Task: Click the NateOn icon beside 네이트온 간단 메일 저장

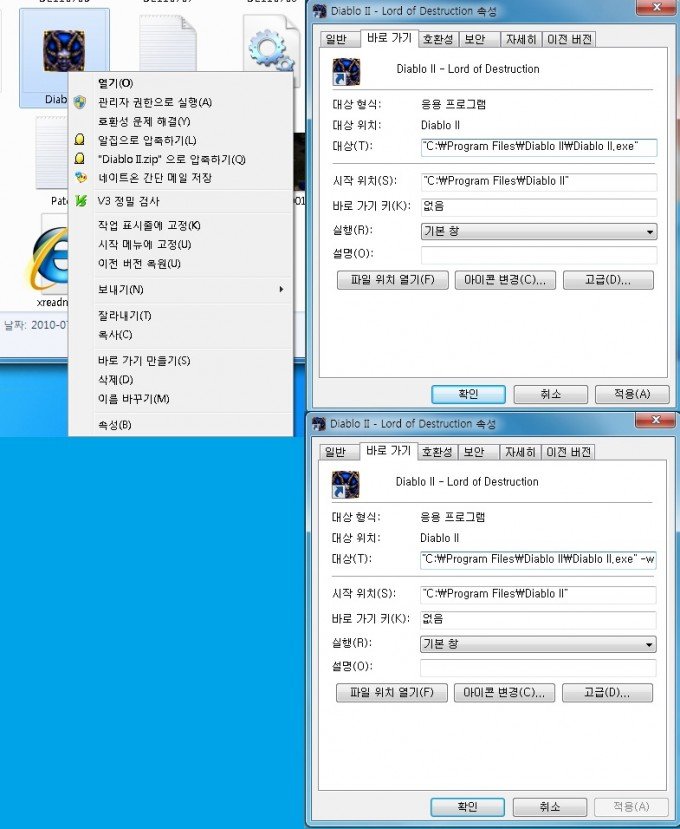Action: 80,178
